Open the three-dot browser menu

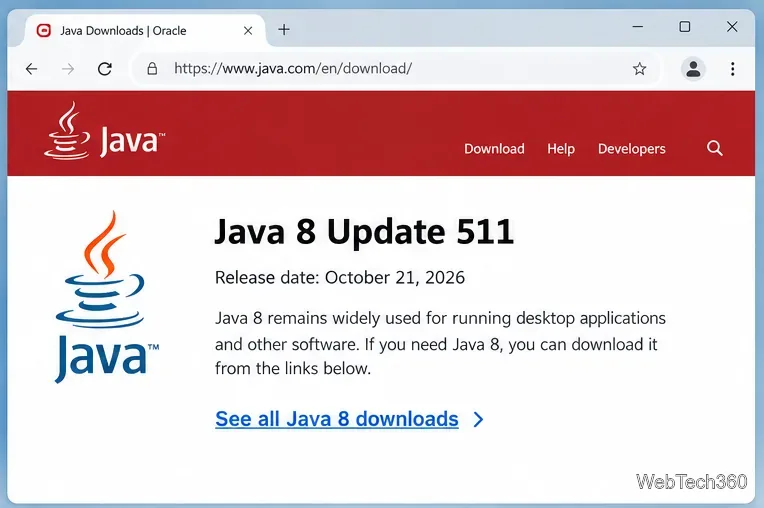[x=732, y=69]
